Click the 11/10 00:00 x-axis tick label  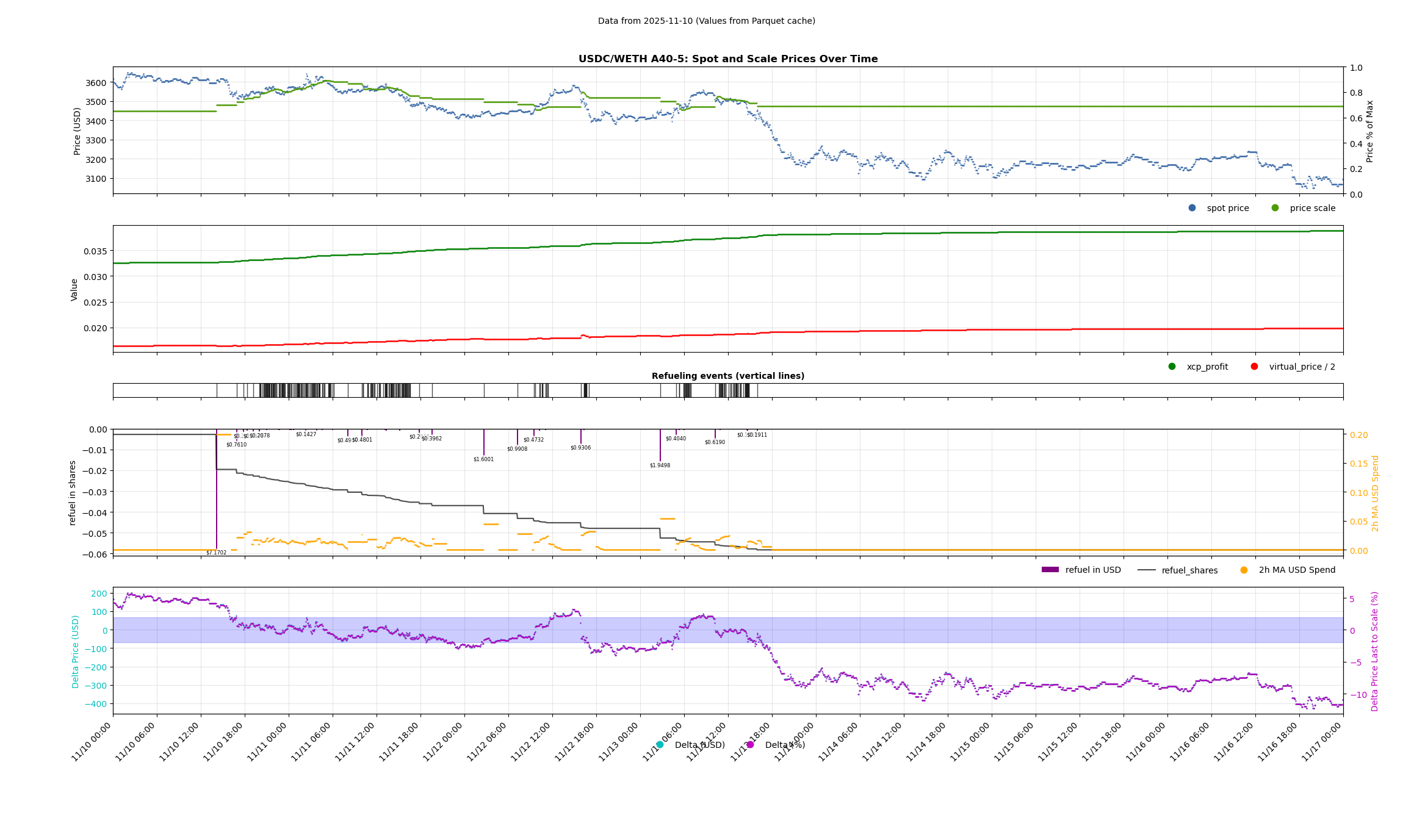point(92,742)
